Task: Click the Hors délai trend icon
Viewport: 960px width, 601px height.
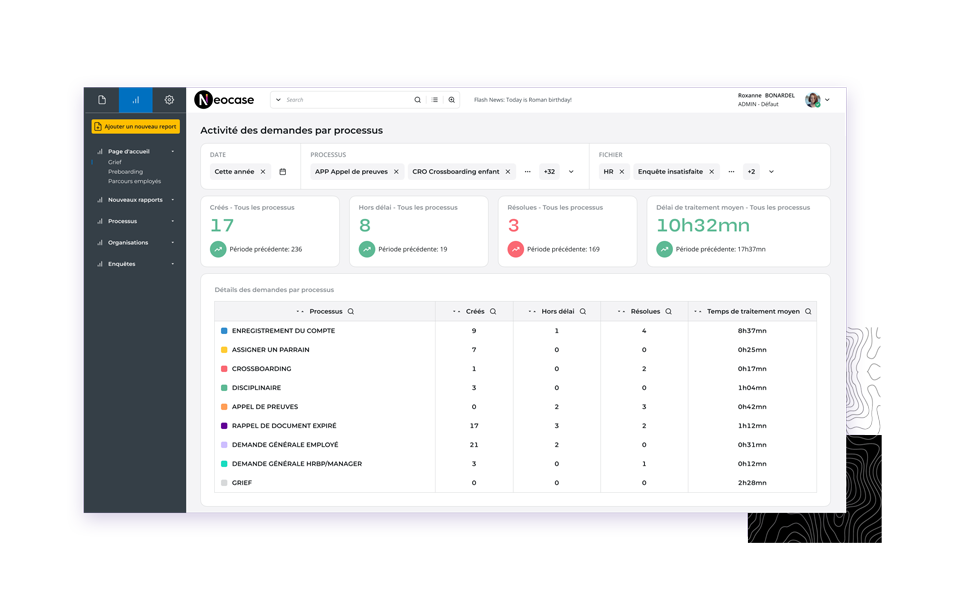Action: click(x=367, y=249)
